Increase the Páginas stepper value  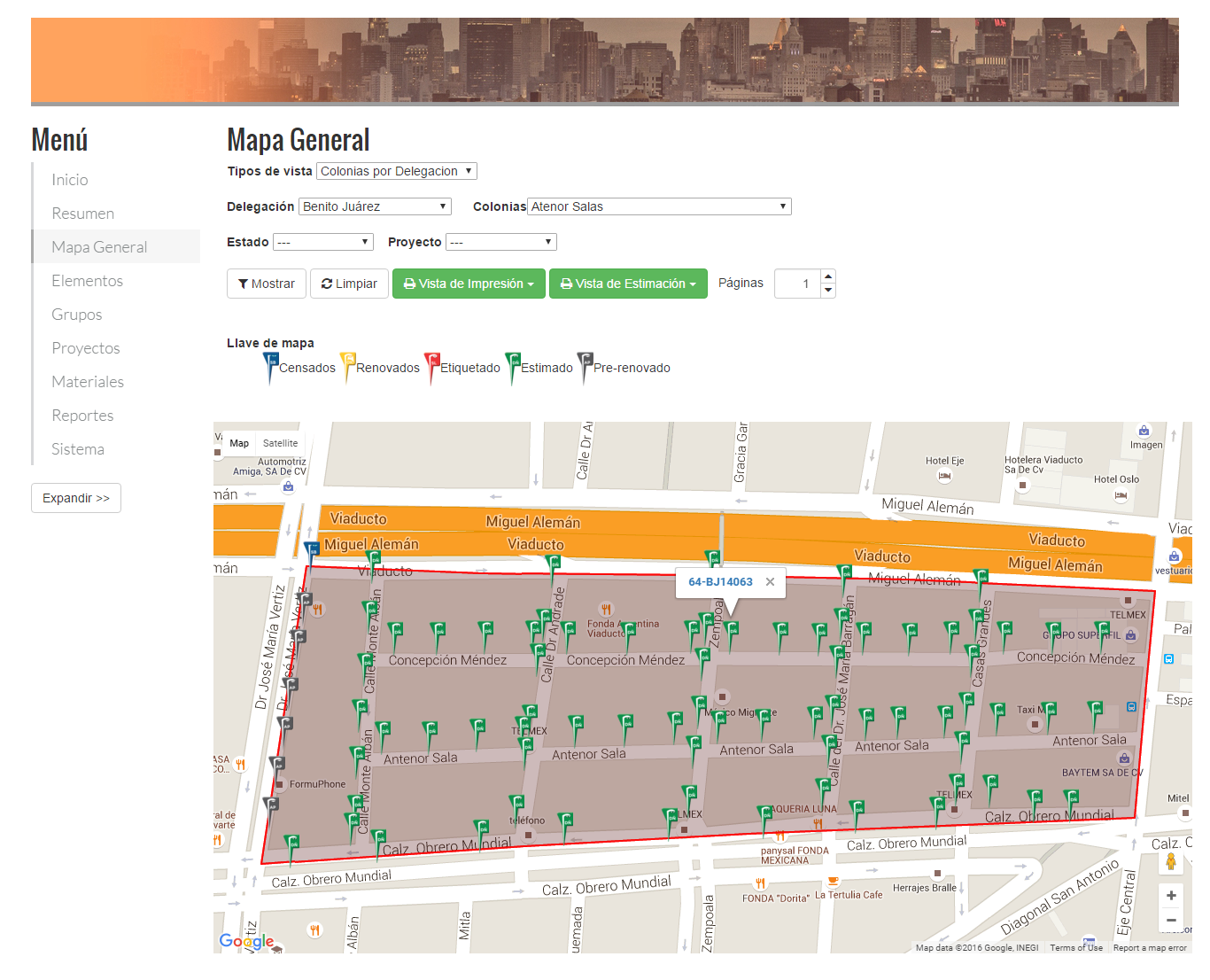[x=828, y=276]
